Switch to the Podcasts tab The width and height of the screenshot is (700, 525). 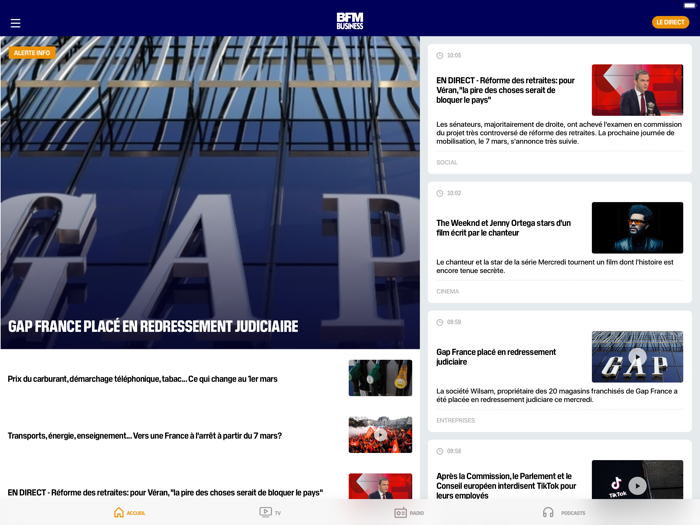564,512
